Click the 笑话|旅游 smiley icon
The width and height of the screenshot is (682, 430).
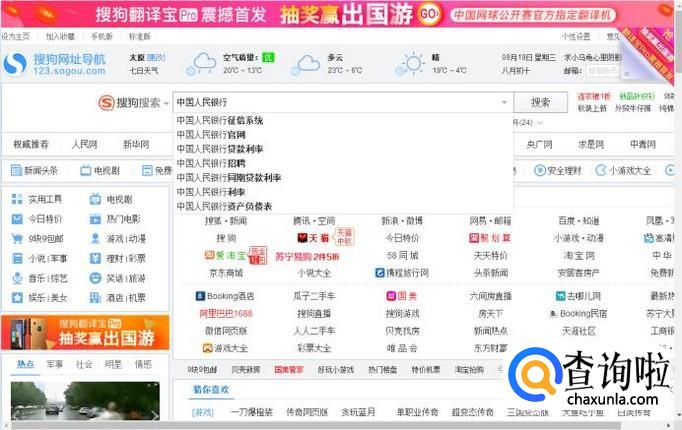(95, 278)
